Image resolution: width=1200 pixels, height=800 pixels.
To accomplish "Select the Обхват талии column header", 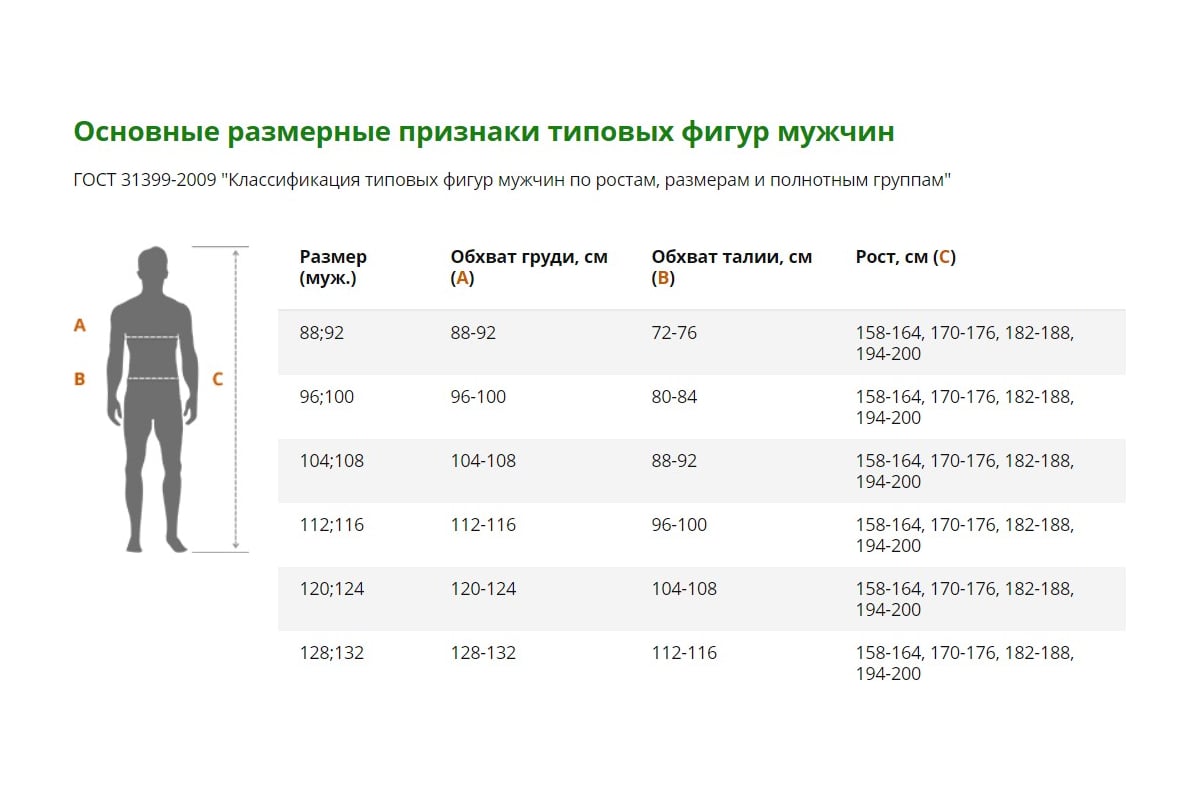I will coord(731,267).
